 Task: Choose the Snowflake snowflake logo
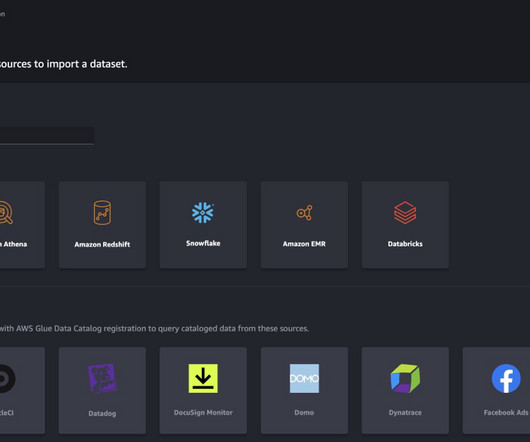203,213
